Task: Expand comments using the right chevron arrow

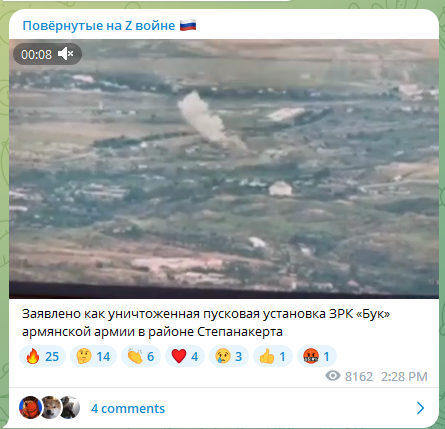Action: [421, 408]
